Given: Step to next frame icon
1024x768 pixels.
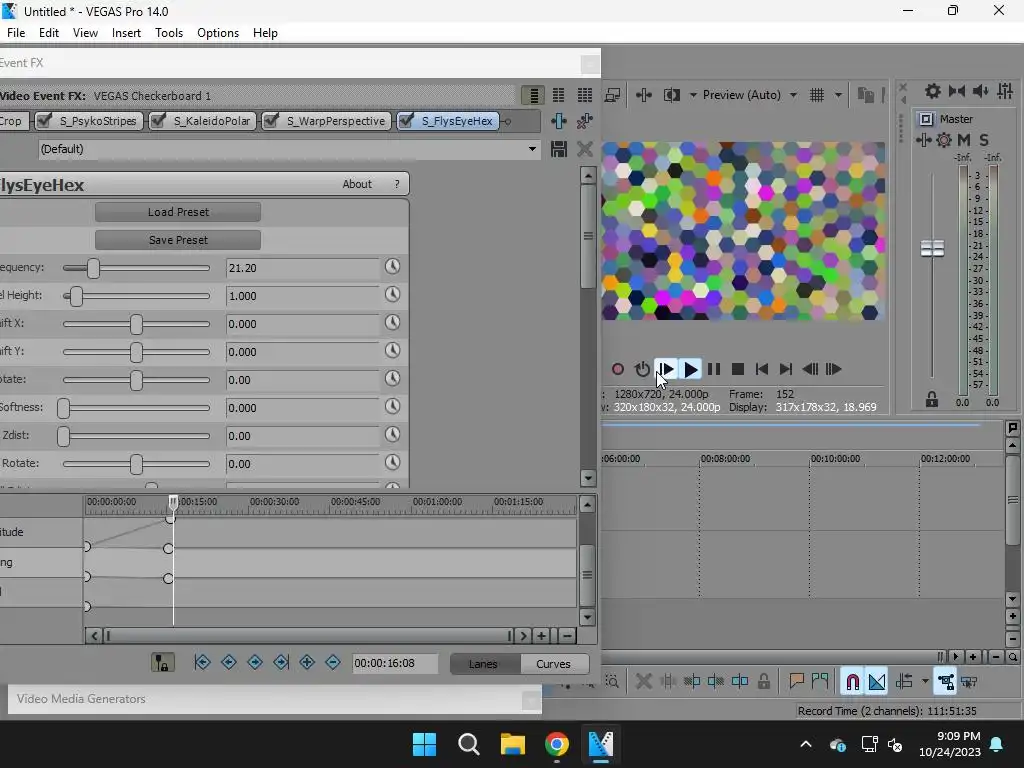Looking at the screenshot, I should (833, 369).
